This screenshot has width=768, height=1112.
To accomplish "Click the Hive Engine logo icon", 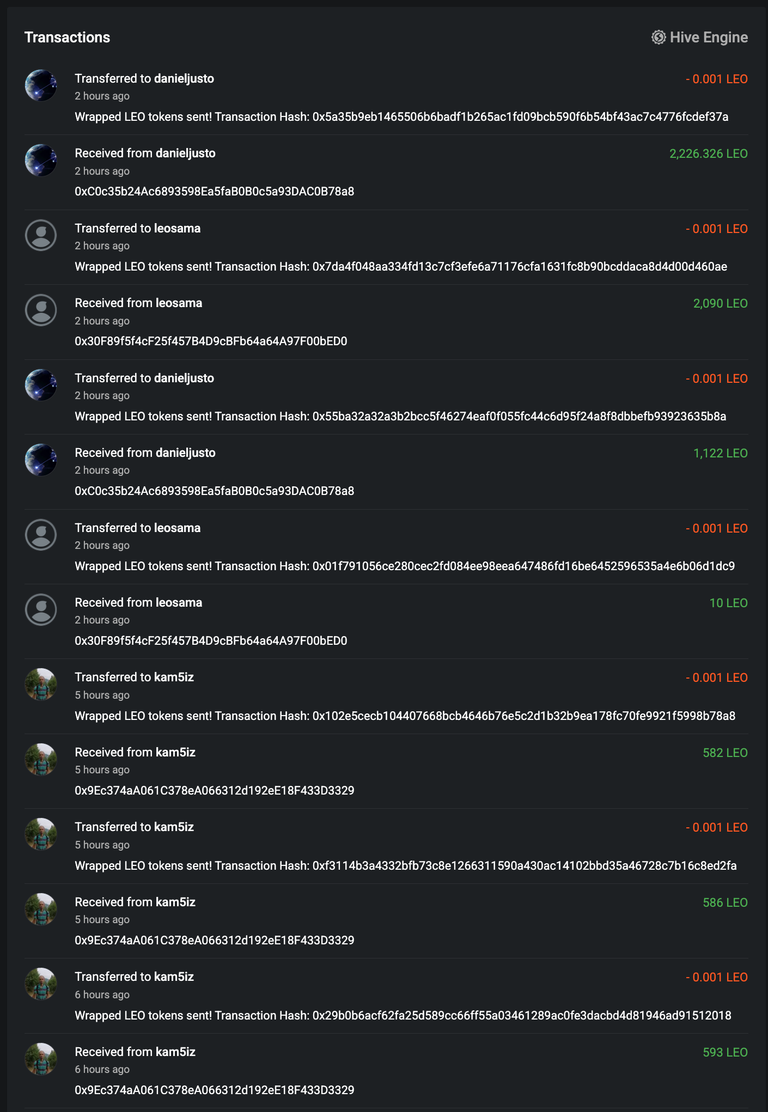I will (658, 37).
